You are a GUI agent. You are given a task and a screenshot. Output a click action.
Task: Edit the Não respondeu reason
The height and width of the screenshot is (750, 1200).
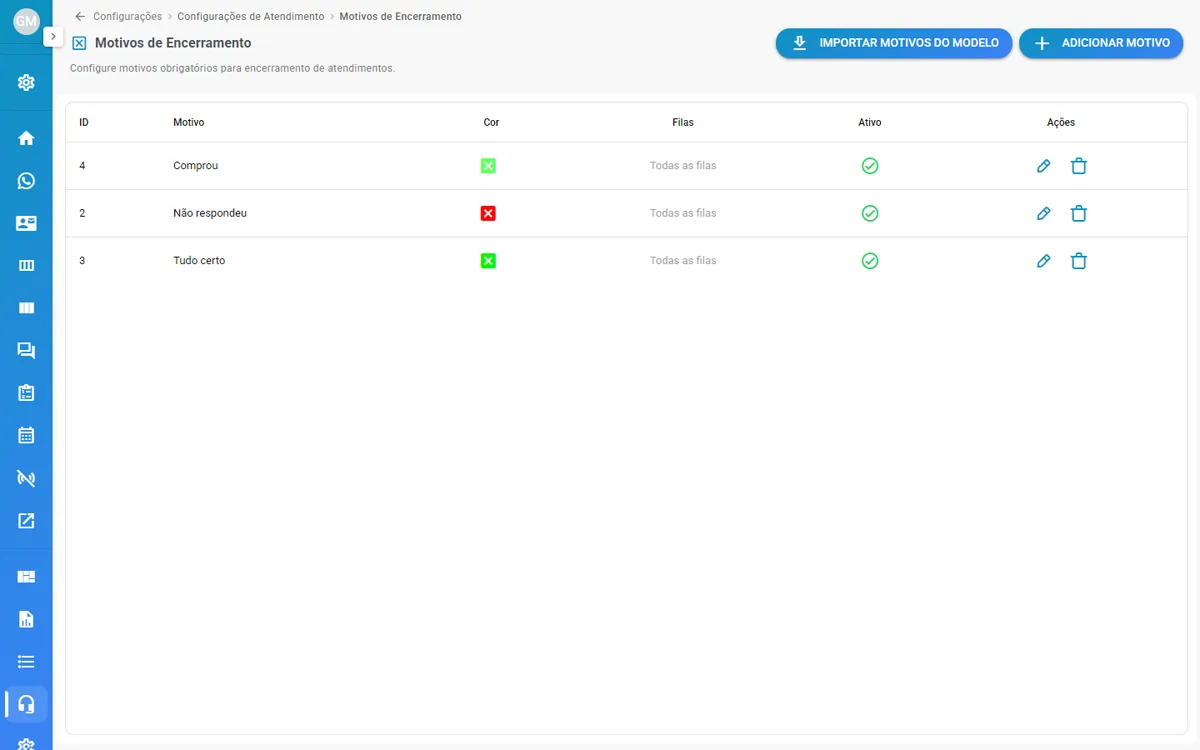pyautogui.click(x=1044, y=213)
